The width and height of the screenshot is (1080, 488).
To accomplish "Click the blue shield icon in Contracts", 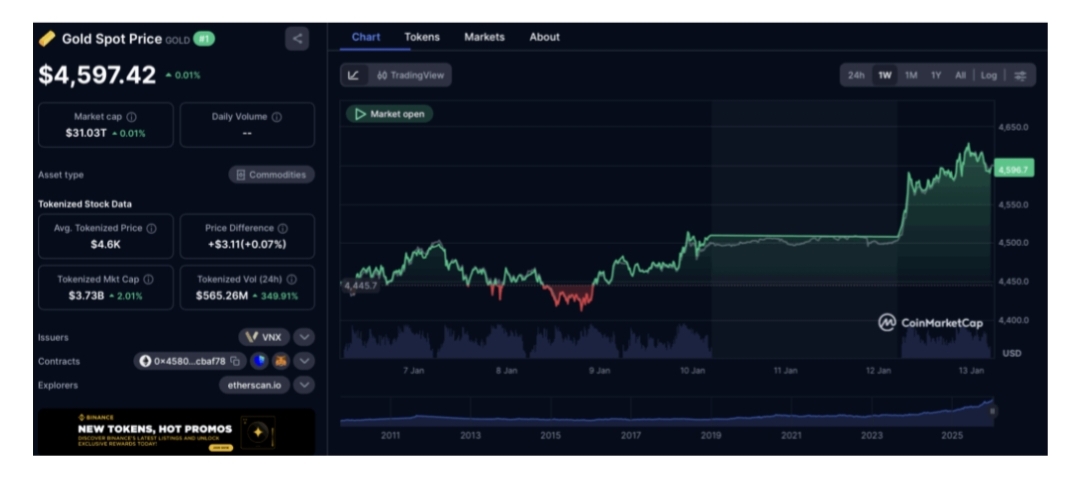I will [258, 361].
